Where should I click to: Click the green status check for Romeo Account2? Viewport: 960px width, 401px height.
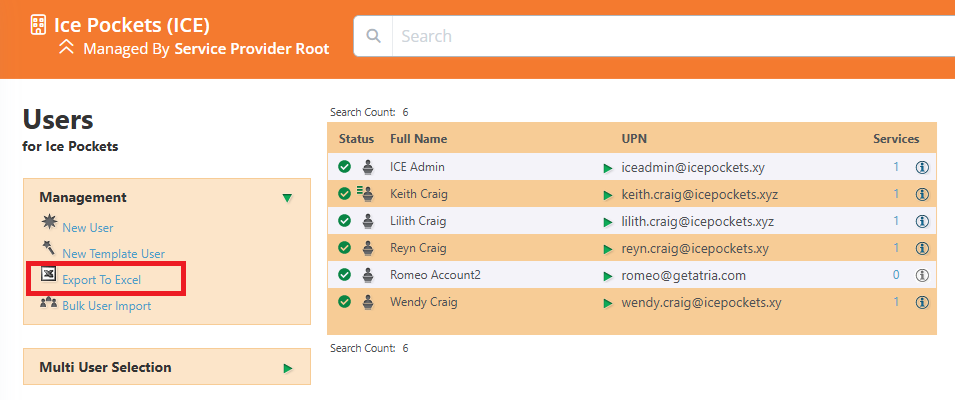(345, 275)
